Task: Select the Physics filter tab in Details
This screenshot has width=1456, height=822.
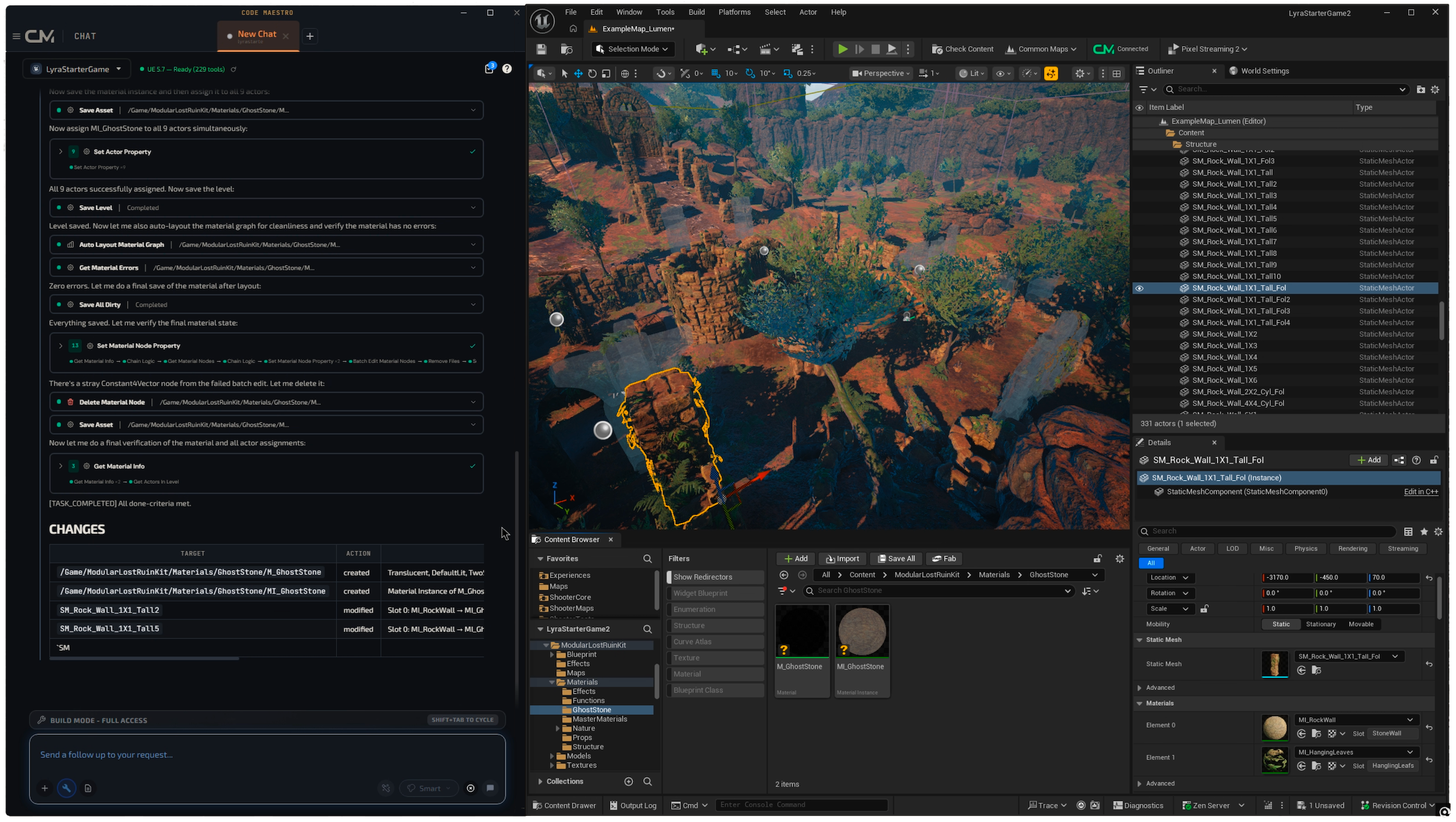Action: 1306,548
